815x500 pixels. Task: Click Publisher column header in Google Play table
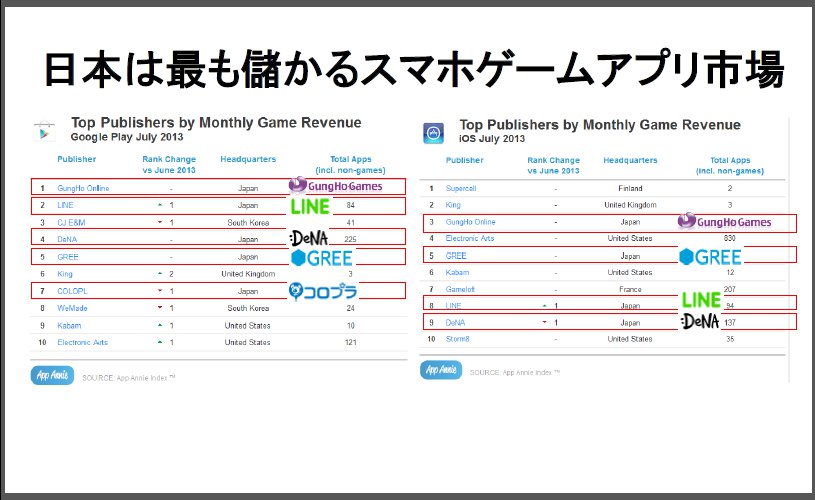tap(76, 159)
